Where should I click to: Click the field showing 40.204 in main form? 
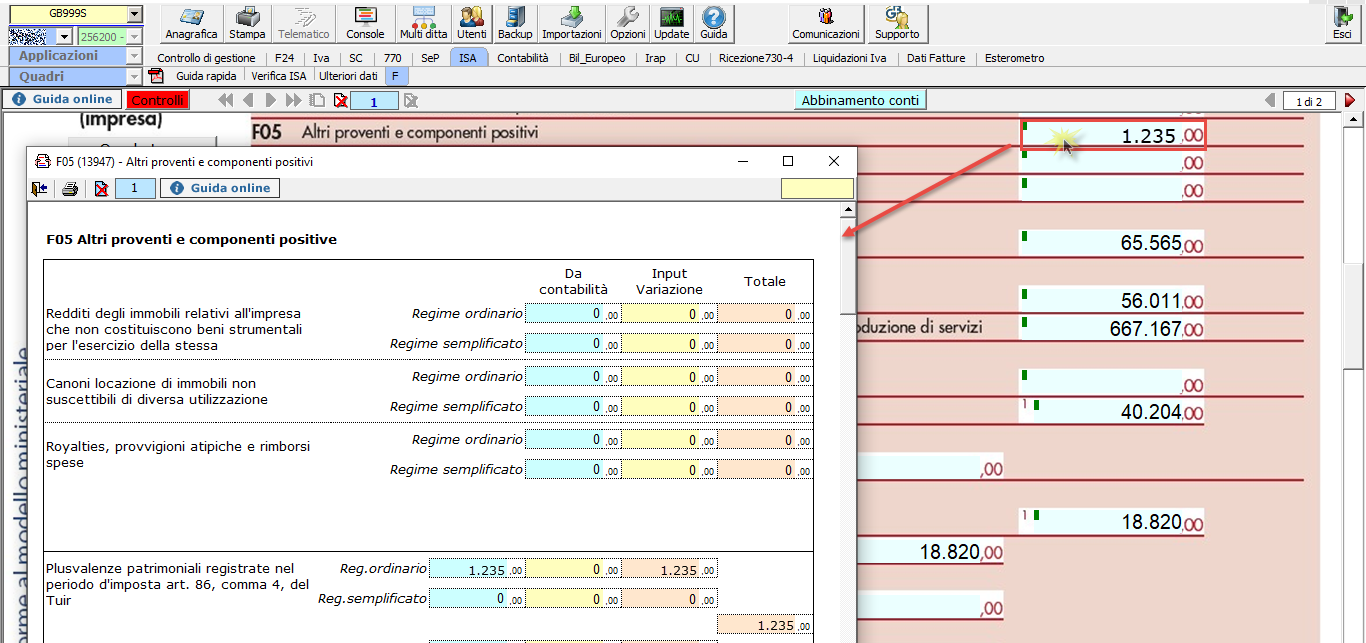(1112, 412)
